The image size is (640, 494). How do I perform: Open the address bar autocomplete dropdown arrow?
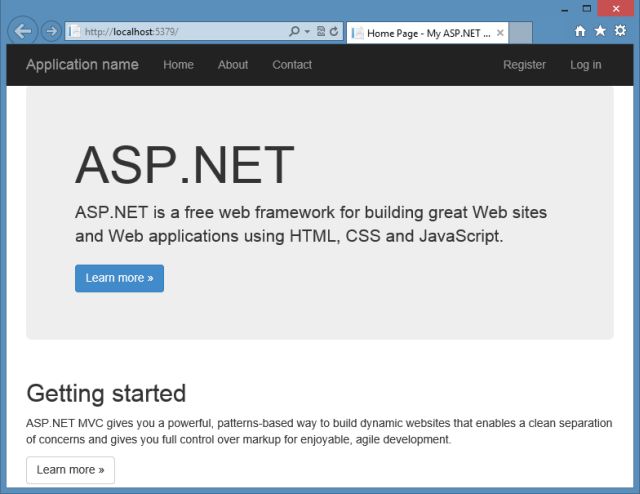[x=307, y=31]
